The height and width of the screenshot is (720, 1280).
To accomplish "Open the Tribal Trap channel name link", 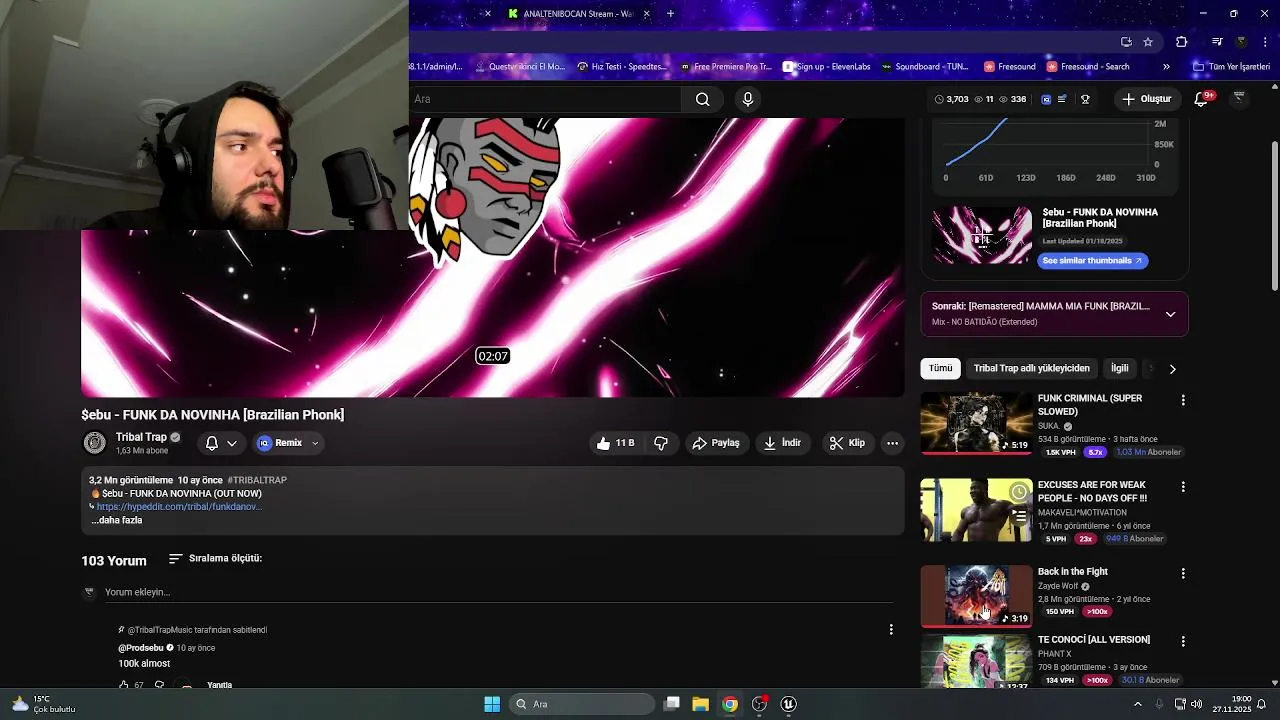I will click(x=141, y=437).
